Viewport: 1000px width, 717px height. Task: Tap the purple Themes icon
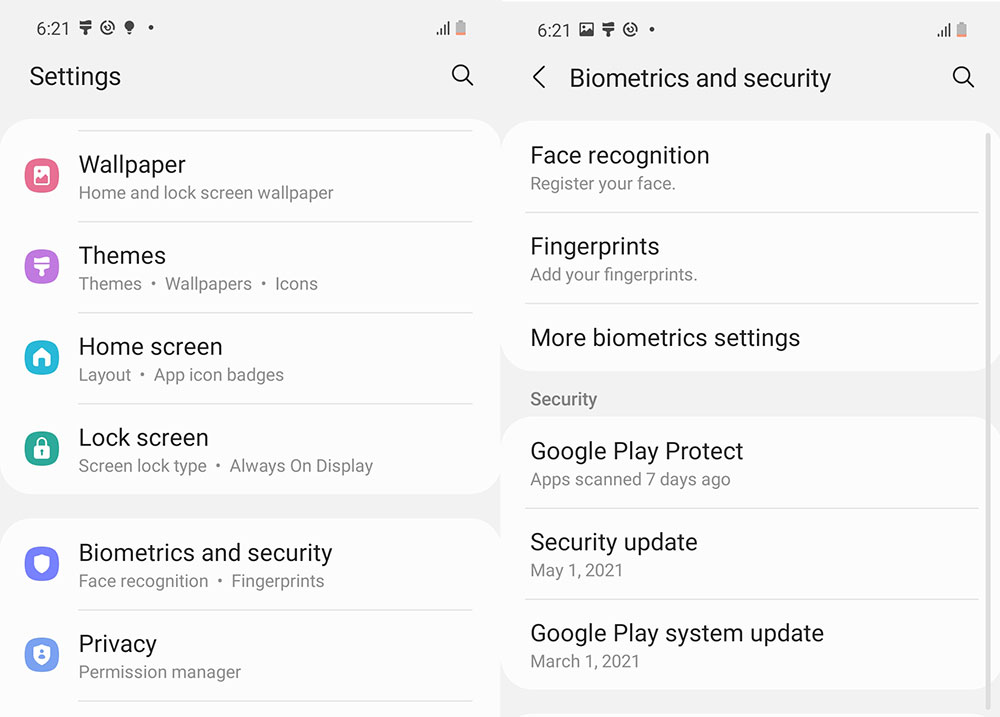coord(42,267)
